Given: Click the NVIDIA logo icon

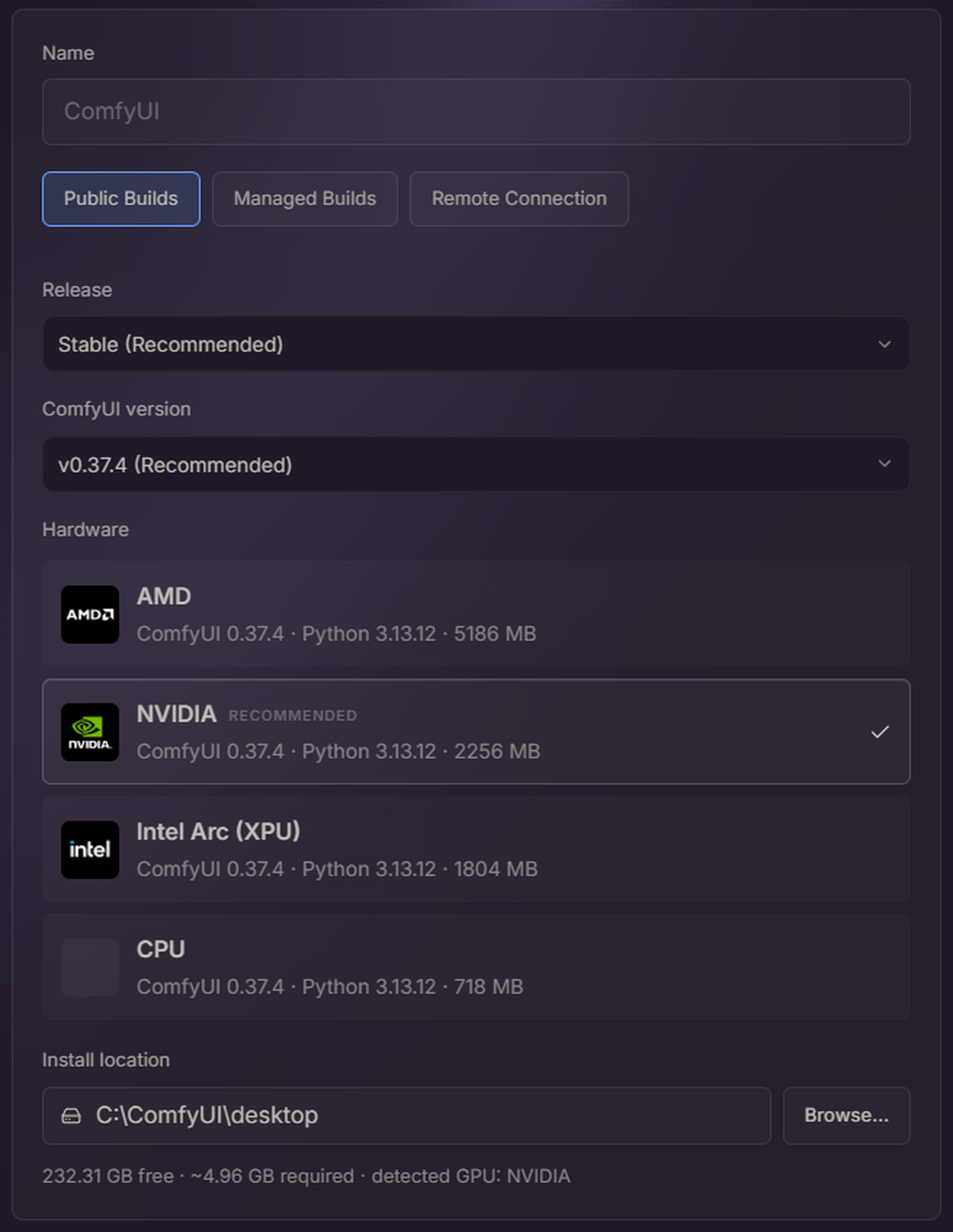Looking at the screenshot, I should (90, 732).
